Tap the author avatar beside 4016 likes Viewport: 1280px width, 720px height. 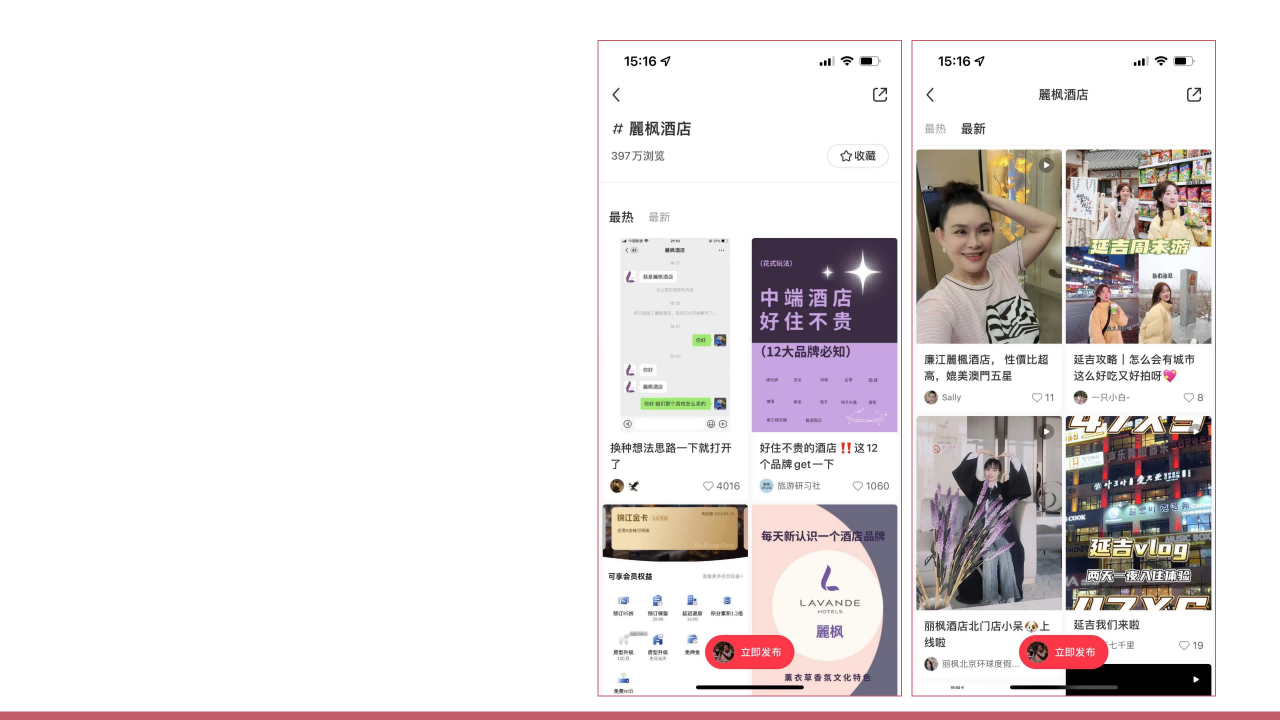click(617, 486)
